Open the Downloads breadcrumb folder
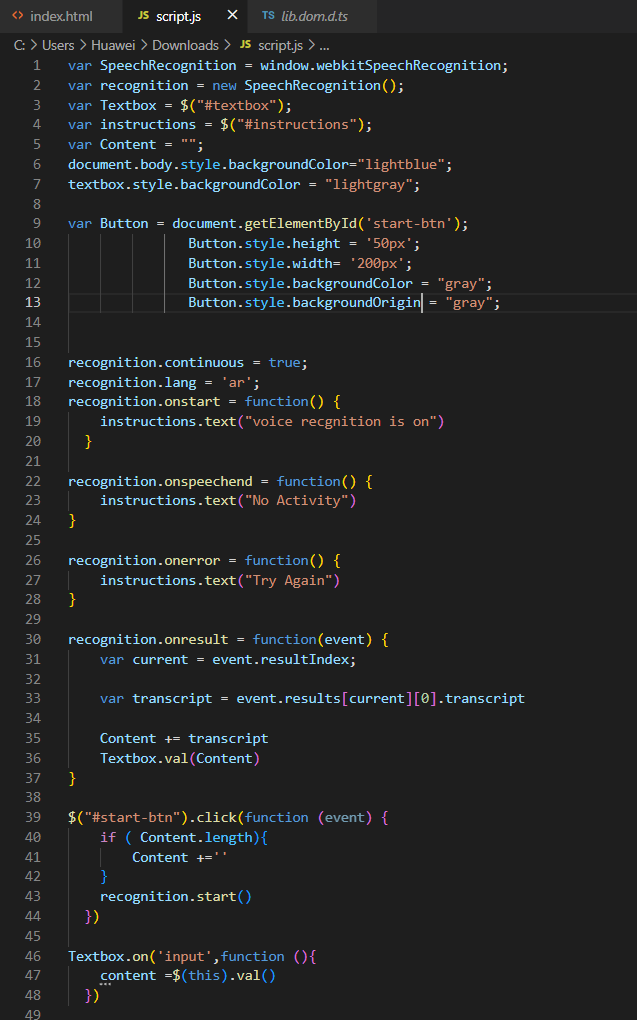This screenshot has width=637, height=1020. pos(185,45)
